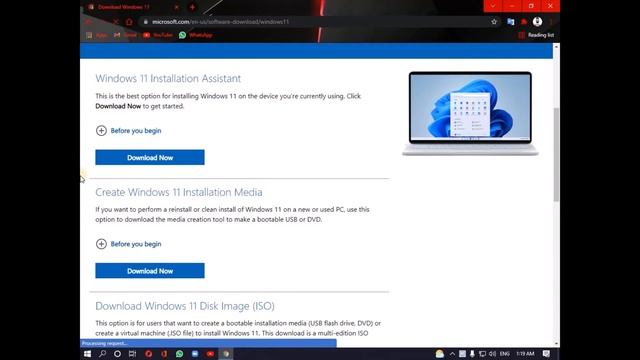Click the Download Windows 11 Disk Image (ISO) heading
Viewport: 640px width, 360px height.
(x=185, y=306)
